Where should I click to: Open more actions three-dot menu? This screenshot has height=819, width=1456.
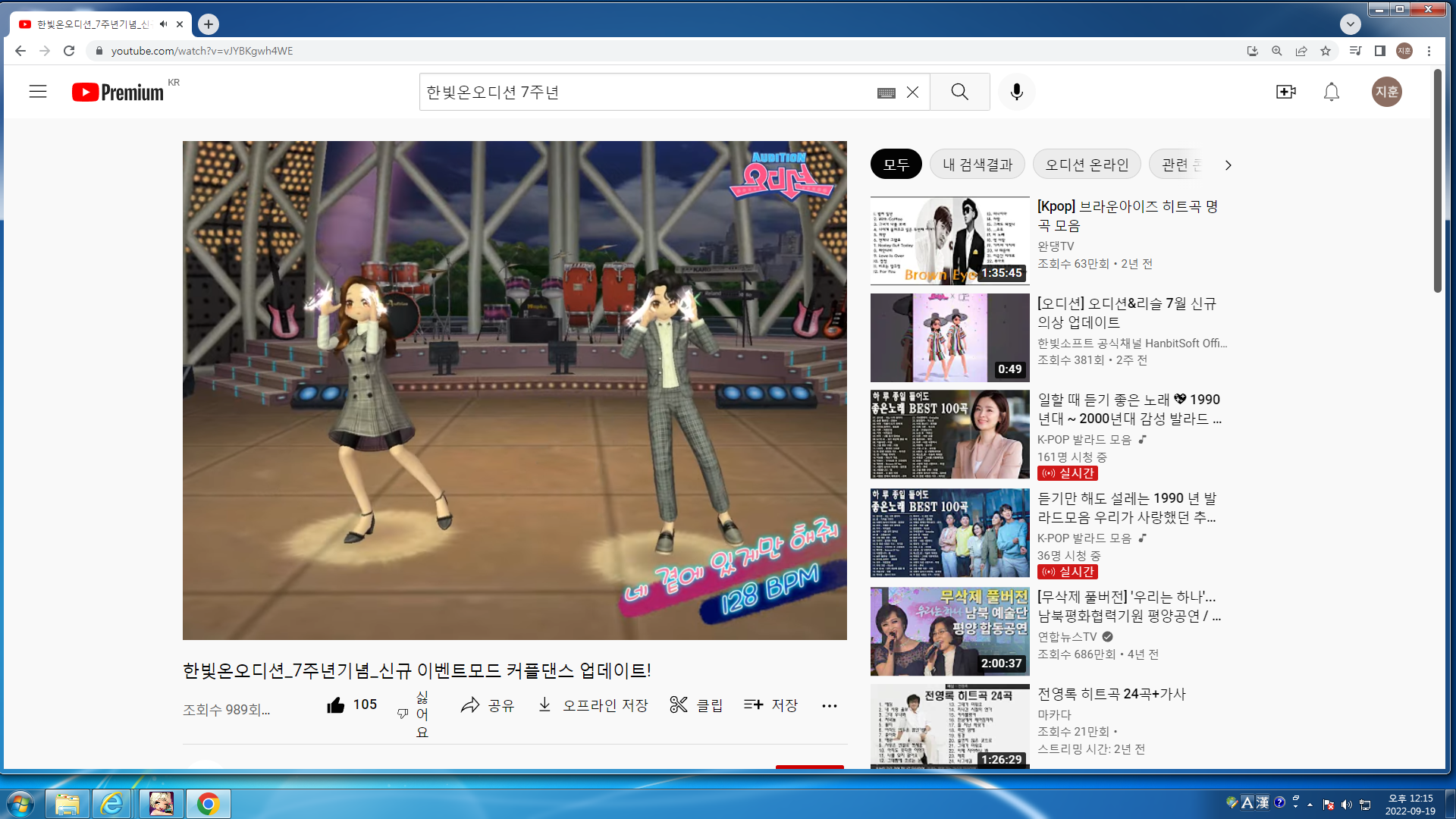coord(830,706)
